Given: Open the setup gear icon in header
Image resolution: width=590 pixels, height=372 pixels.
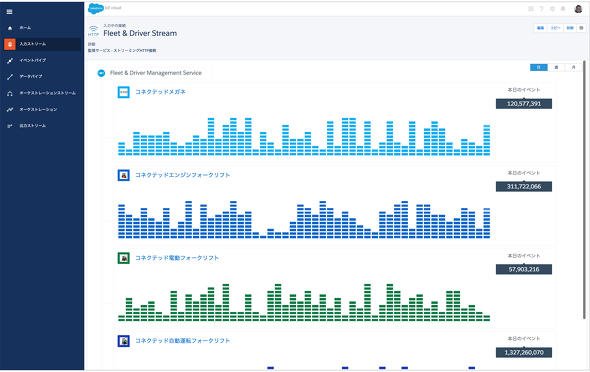Looking at the screenshot, I should (552, 9).
